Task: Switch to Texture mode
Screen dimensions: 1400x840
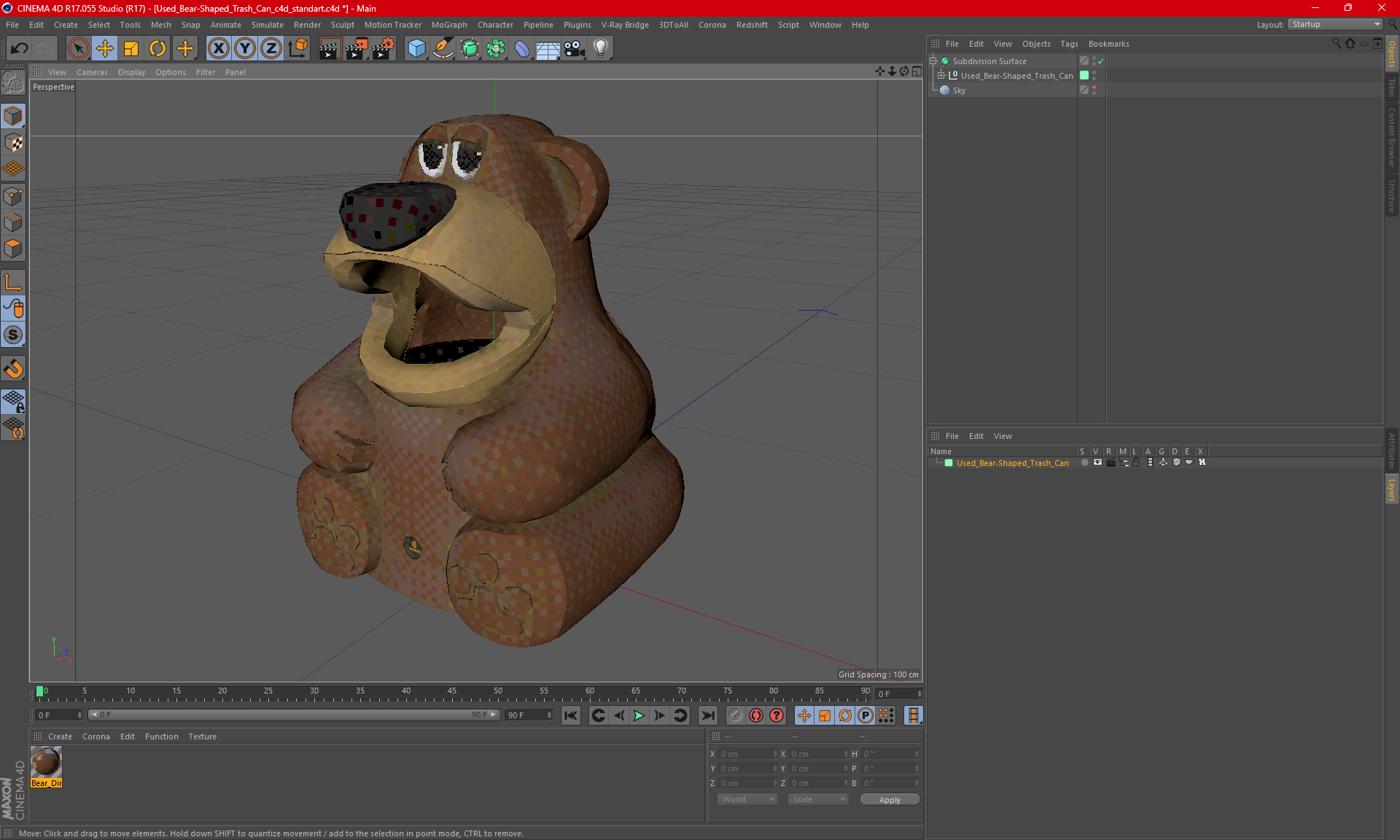Action: 13,143
